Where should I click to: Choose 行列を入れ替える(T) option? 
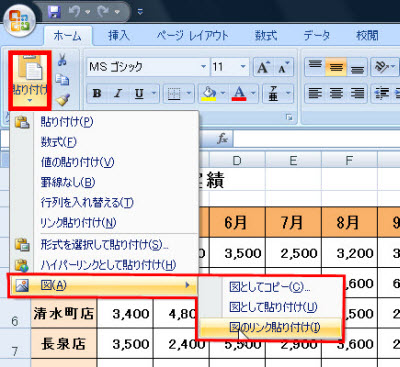click(104, 202)
